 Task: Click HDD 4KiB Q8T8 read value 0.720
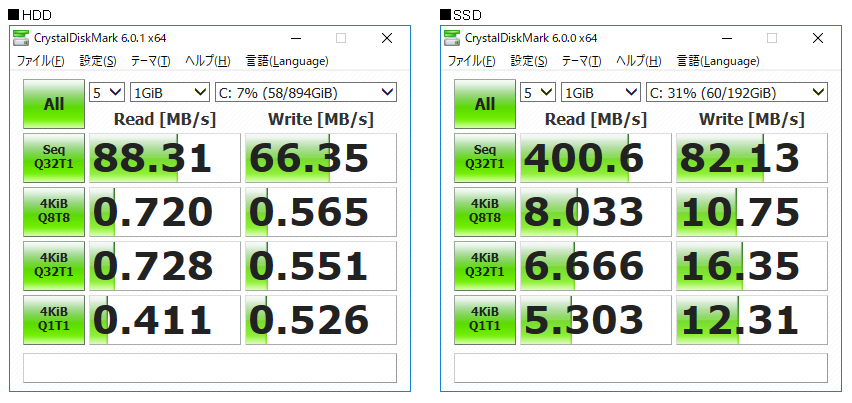point(165,212)
